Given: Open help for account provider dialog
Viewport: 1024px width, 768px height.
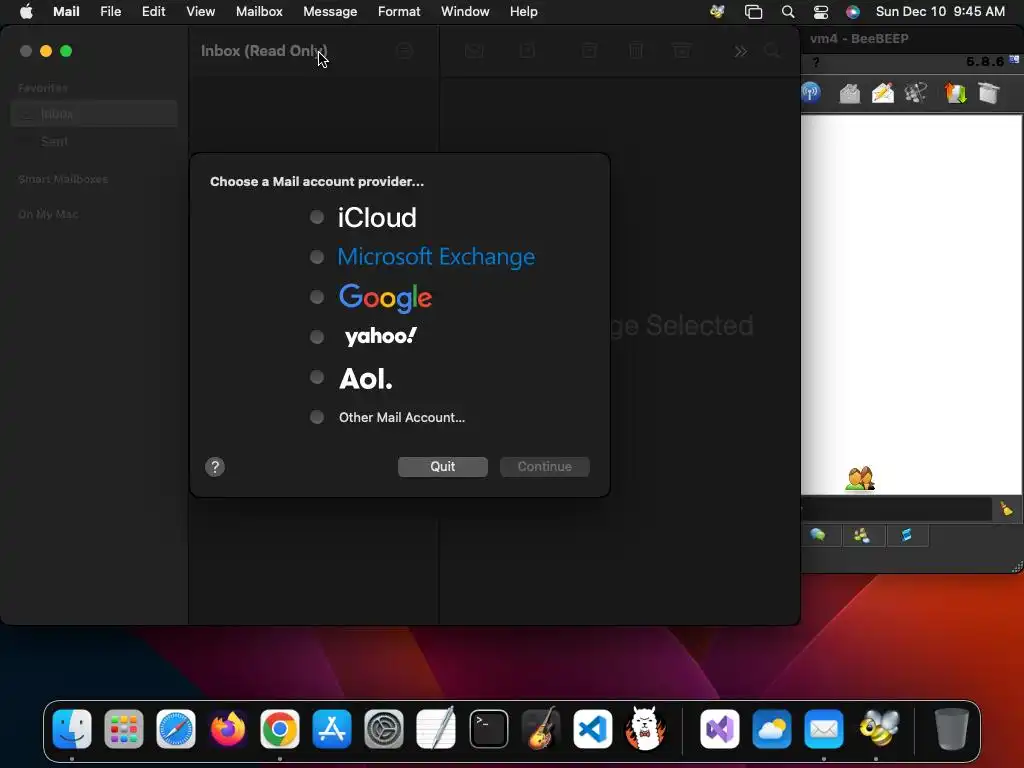Looking at the screenshot, I should [x=215, y=467].
